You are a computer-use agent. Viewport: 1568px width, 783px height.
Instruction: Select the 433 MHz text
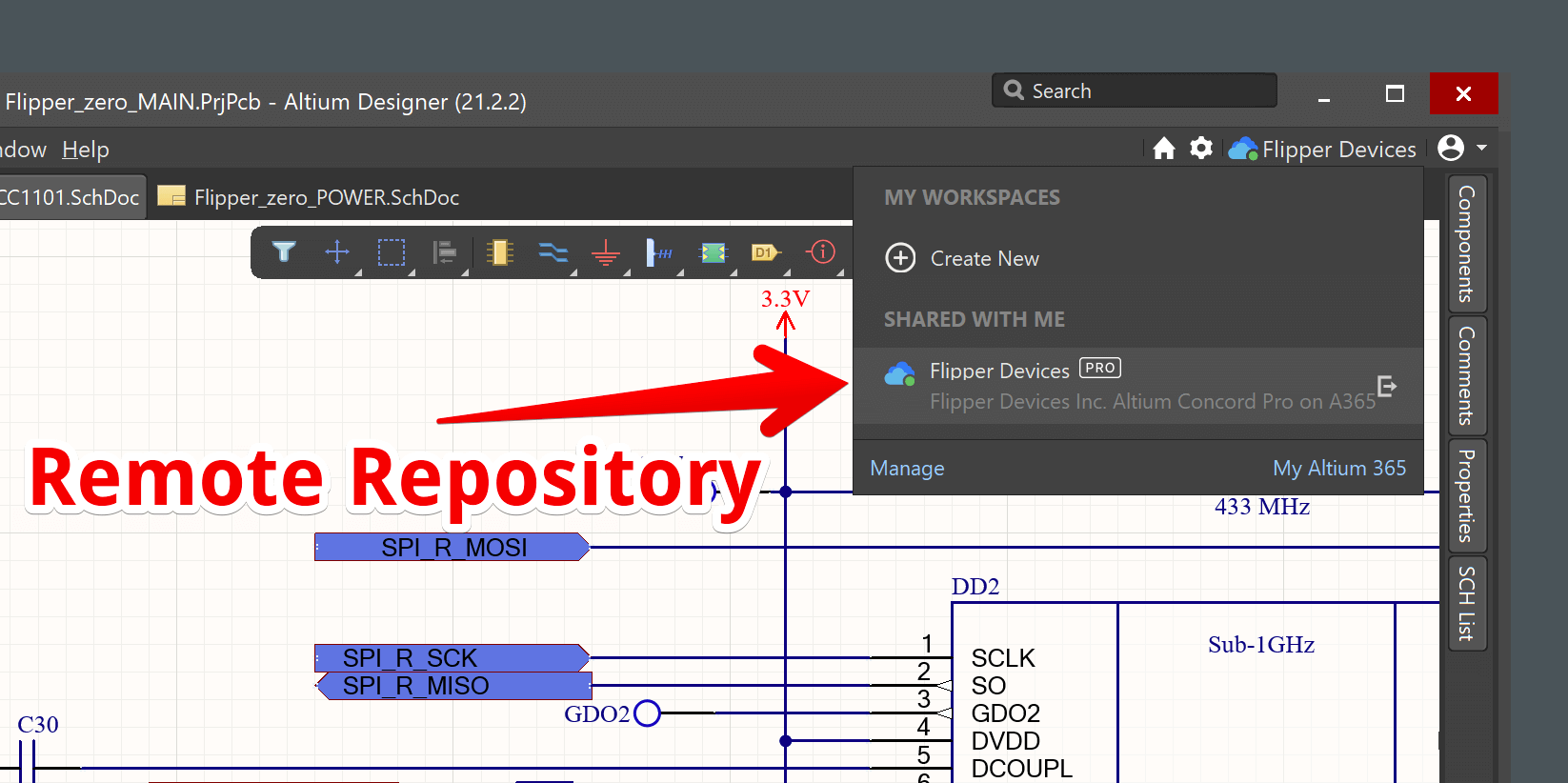click(x=1262, y=507)
